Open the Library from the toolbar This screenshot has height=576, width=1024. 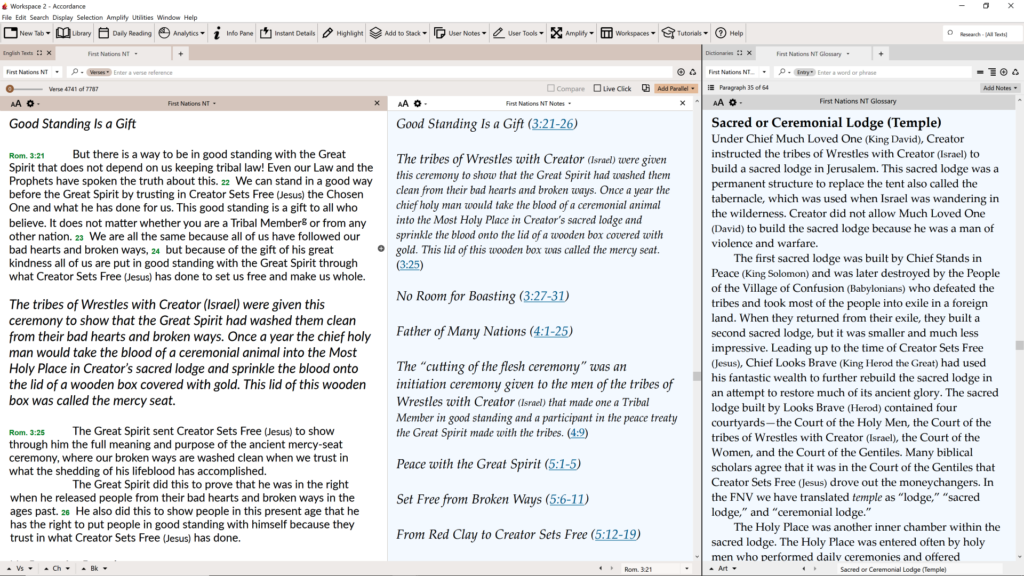point(73,33)
